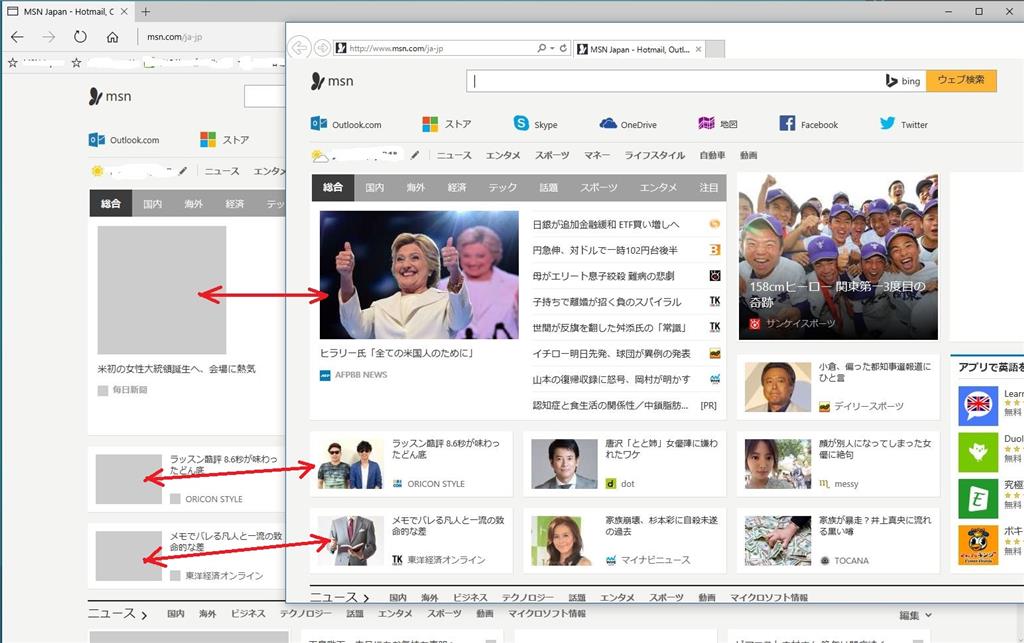Click the IE address bar refresh icon
This screenshot has height=643, width=1024.
(563, 48)
